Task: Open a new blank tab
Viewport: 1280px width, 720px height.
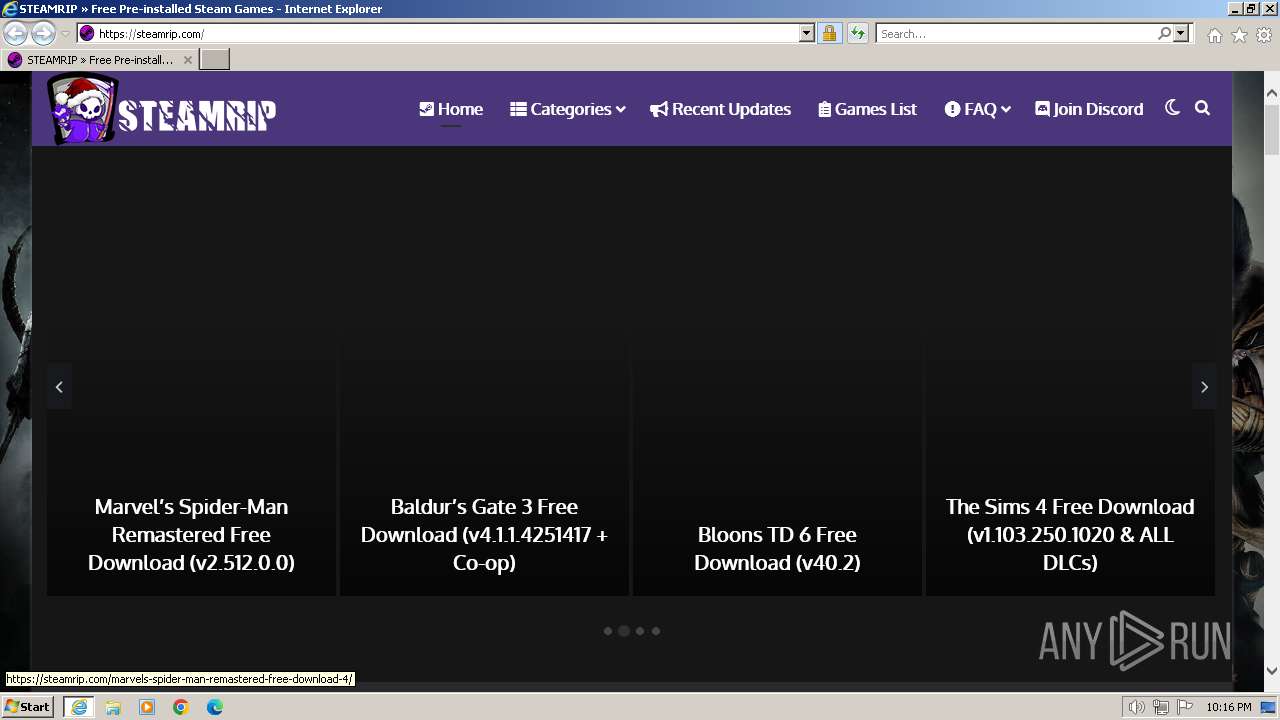Action: 215,60
